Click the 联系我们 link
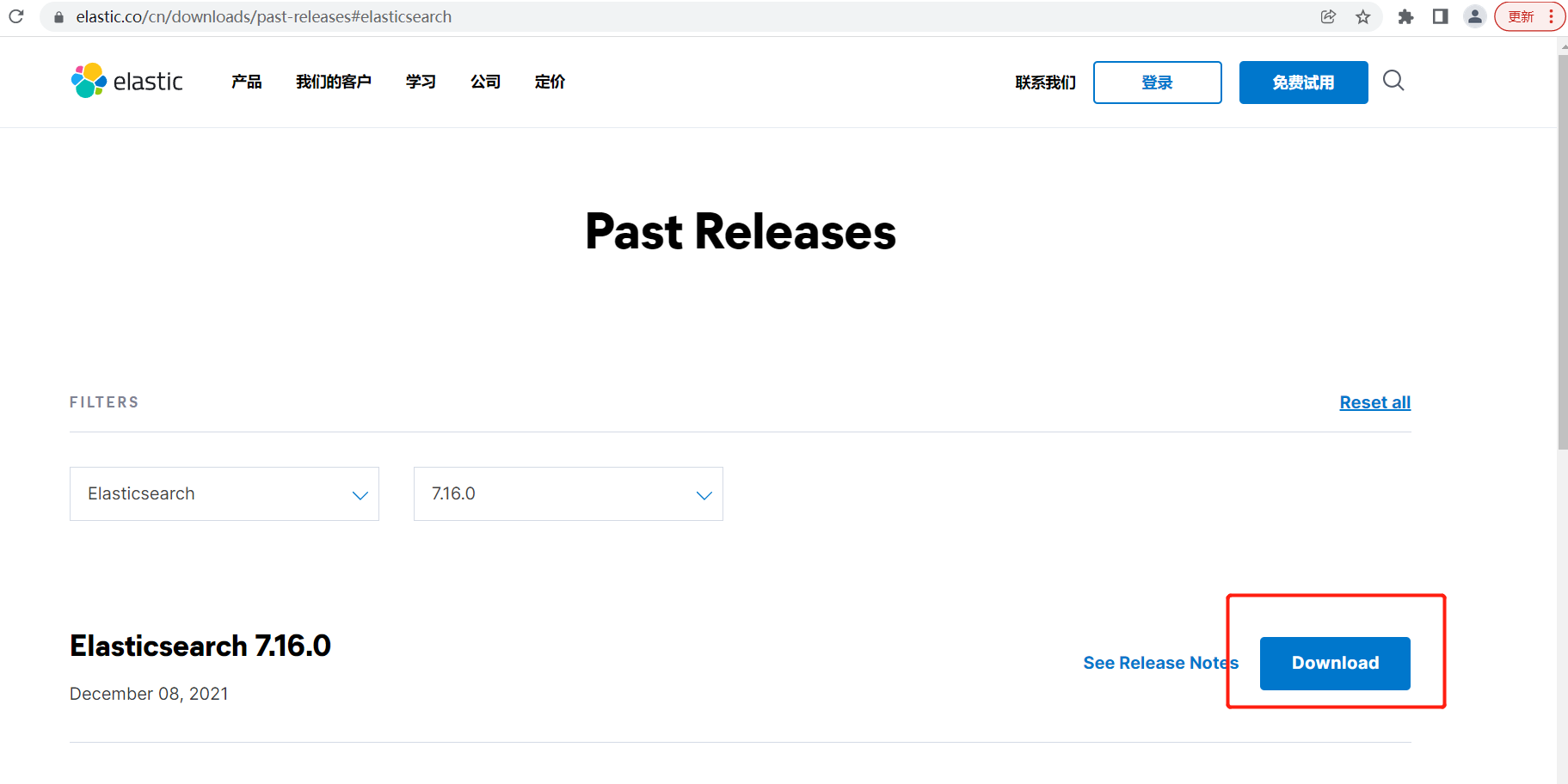The image size is (1568, 784). pos(1045,83)
